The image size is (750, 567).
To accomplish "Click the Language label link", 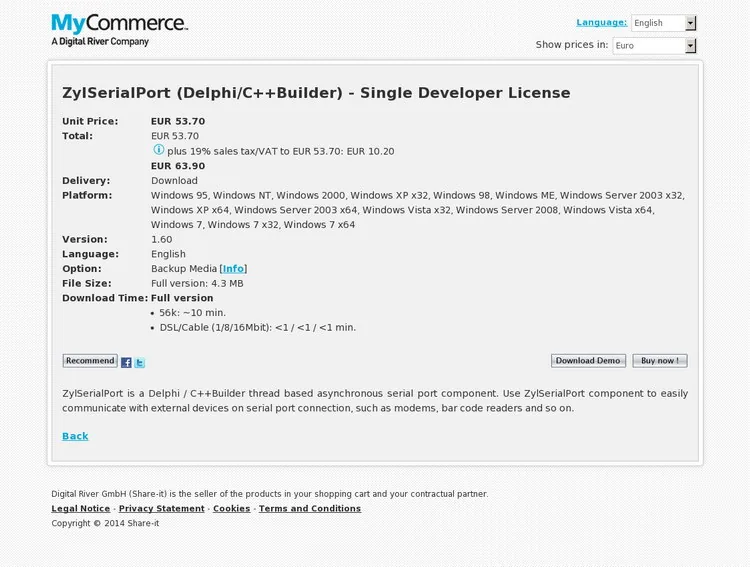I will click(601, 22).
